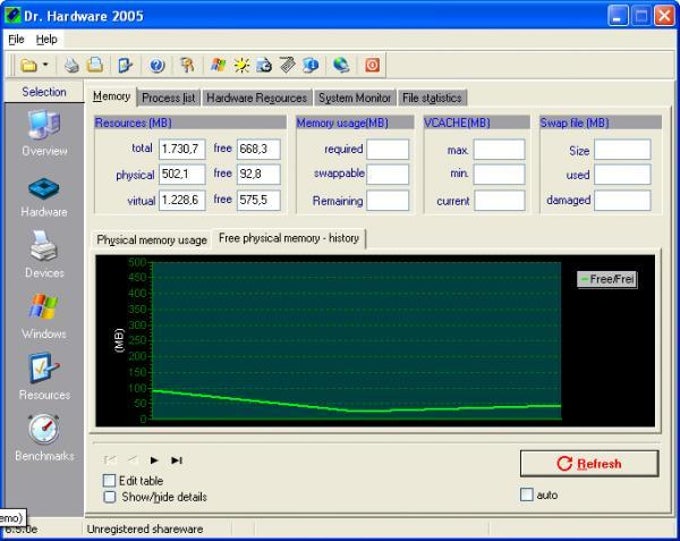The width and height of the screenshot is (680, 541).
Task: Click the red power exit toolbar icon
Action: click(x=372, y=66)
